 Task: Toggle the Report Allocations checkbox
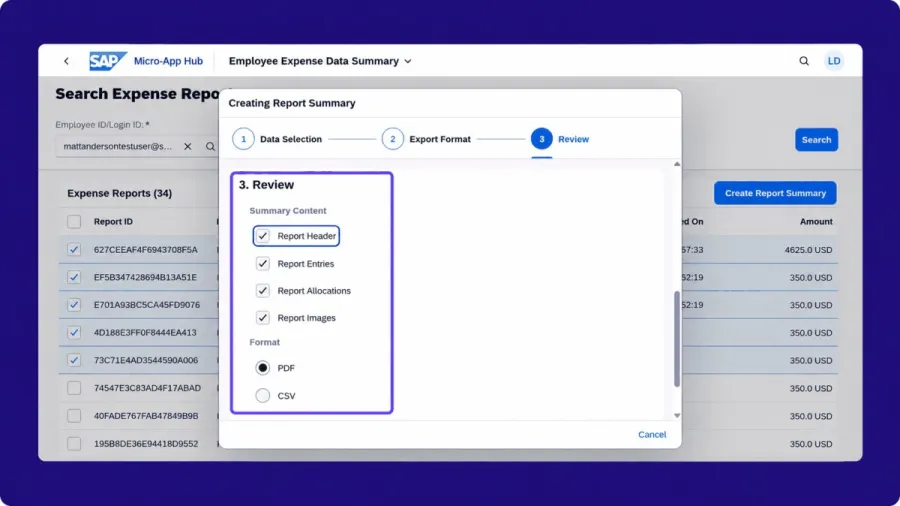(x=262, y=290)
